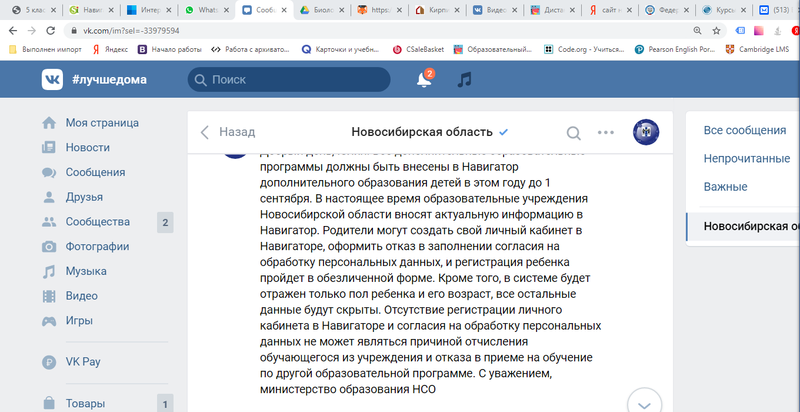The image size is (800, 412).
Task: Open the notifications bell
Action: [424, 79]
